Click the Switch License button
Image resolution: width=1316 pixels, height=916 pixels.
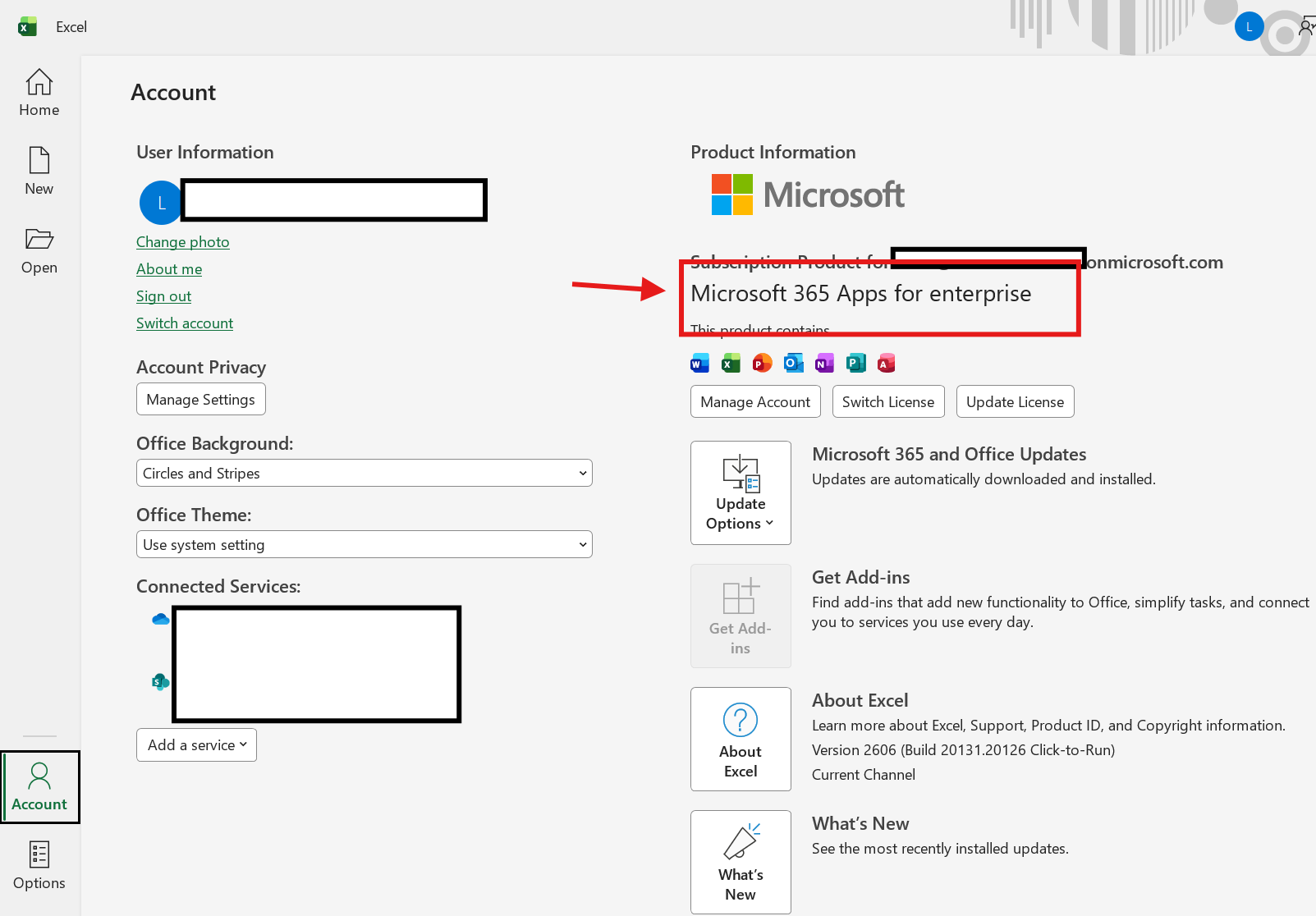pyautogui.click(x=888, y=401)
